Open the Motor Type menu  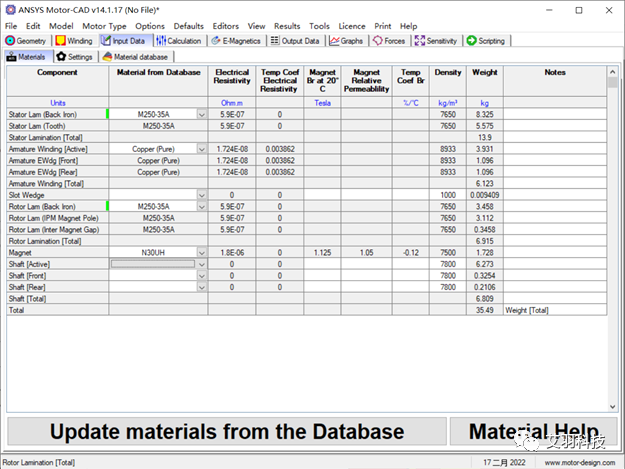pos(104,26)
